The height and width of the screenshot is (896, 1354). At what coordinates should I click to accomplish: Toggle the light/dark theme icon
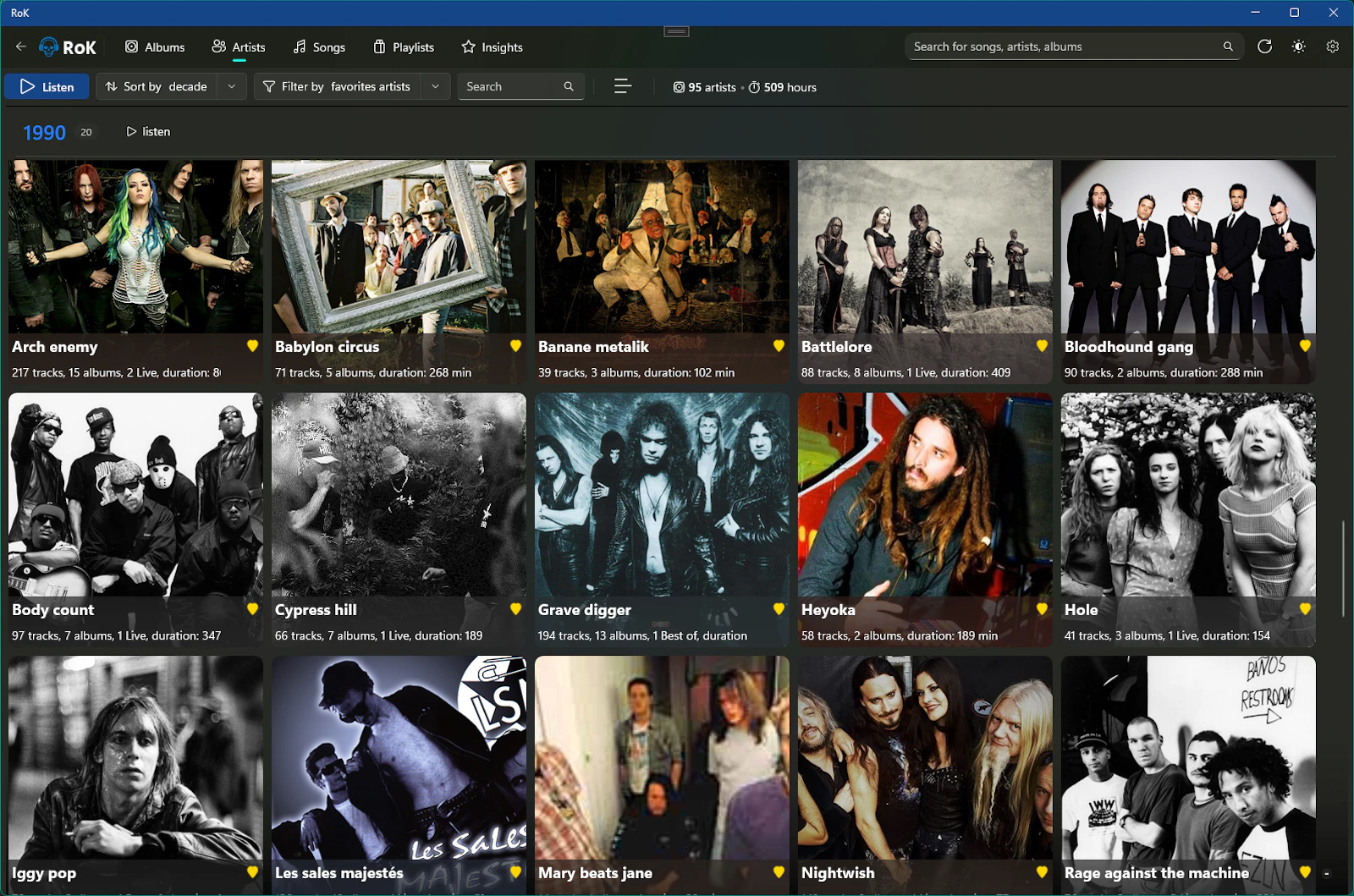click(x=1298, y=47)
